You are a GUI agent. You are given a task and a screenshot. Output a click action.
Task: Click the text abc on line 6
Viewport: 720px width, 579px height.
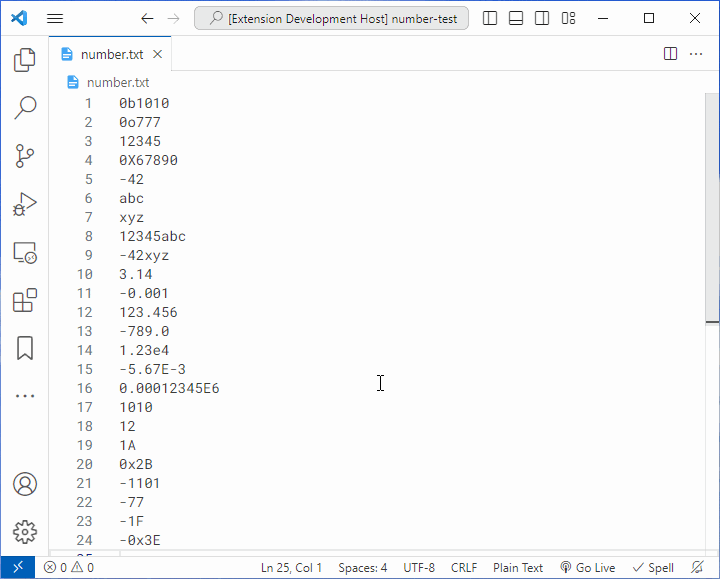131,198
